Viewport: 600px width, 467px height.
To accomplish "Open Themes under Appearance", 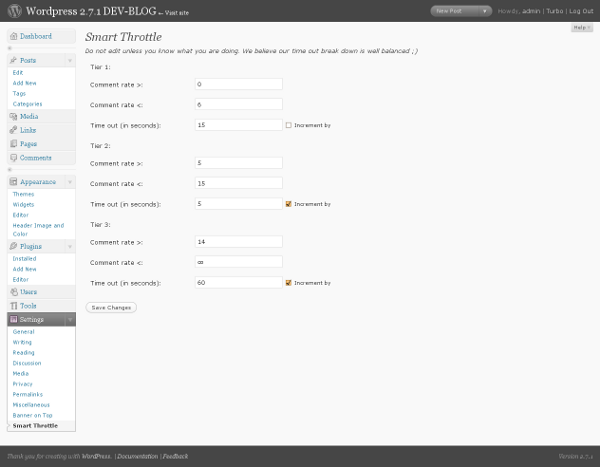I will pyautogui.click(x=23, y=194).
